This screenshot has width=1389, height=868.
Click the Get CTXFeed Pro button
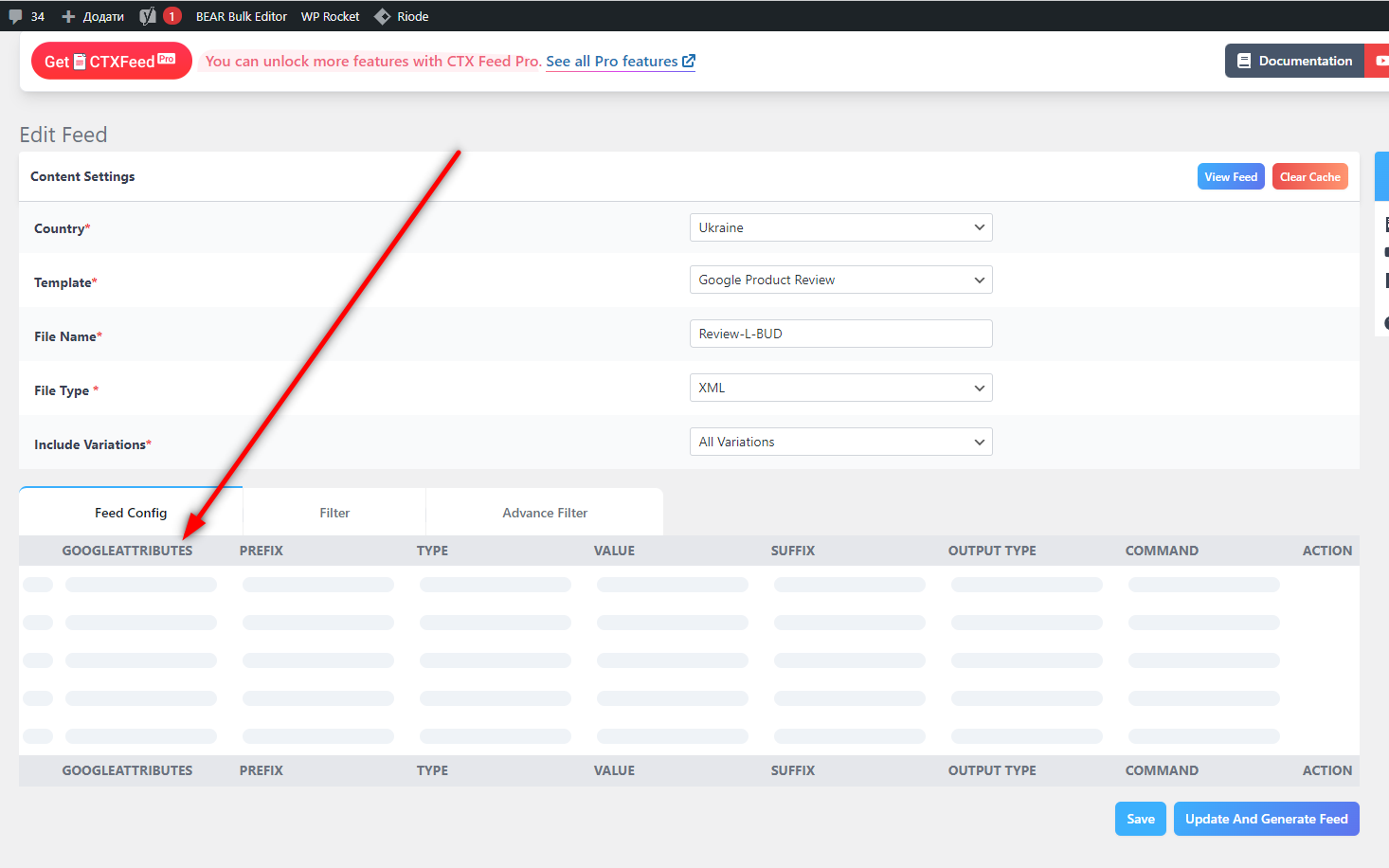112,61
